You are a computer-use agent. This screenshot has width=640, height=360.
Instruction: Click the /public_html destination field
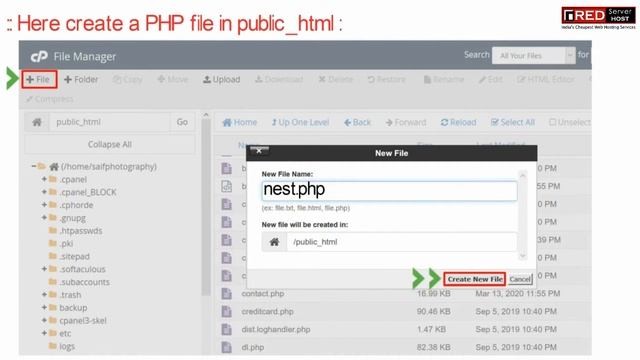tap(402, 242)
